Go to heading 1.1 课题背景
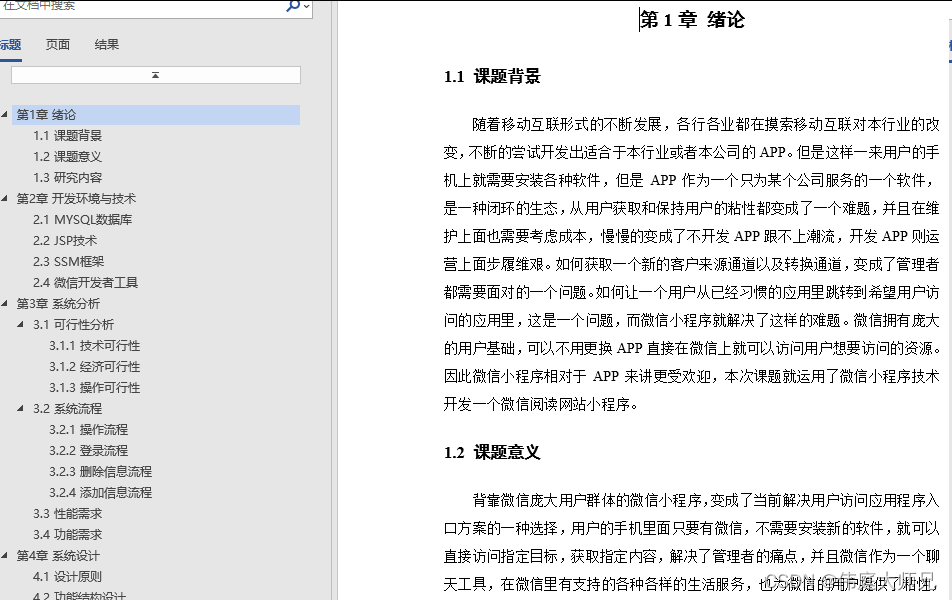This screenshot has width=952, height=600. (67, 135)
